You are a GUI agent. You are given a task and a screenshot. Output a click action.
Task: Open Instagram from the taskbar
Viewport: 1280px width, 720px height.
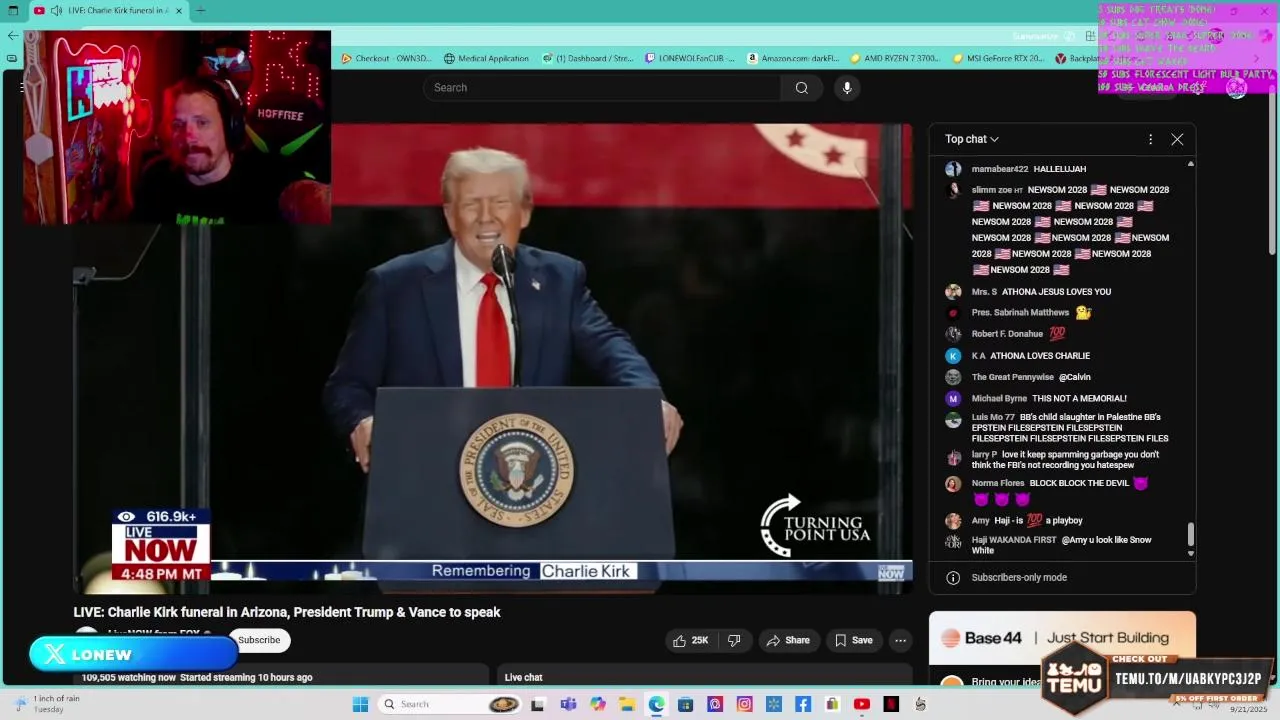744,704
